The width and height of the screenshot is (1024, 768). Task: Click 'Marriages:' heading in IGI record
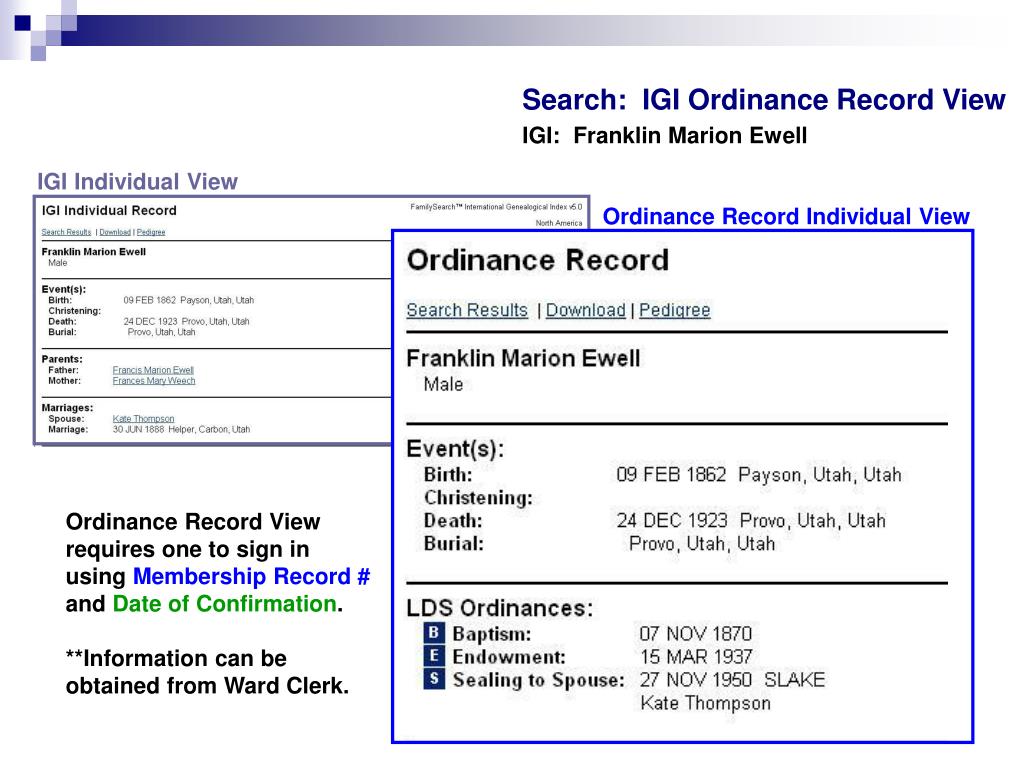click(67, 408)
